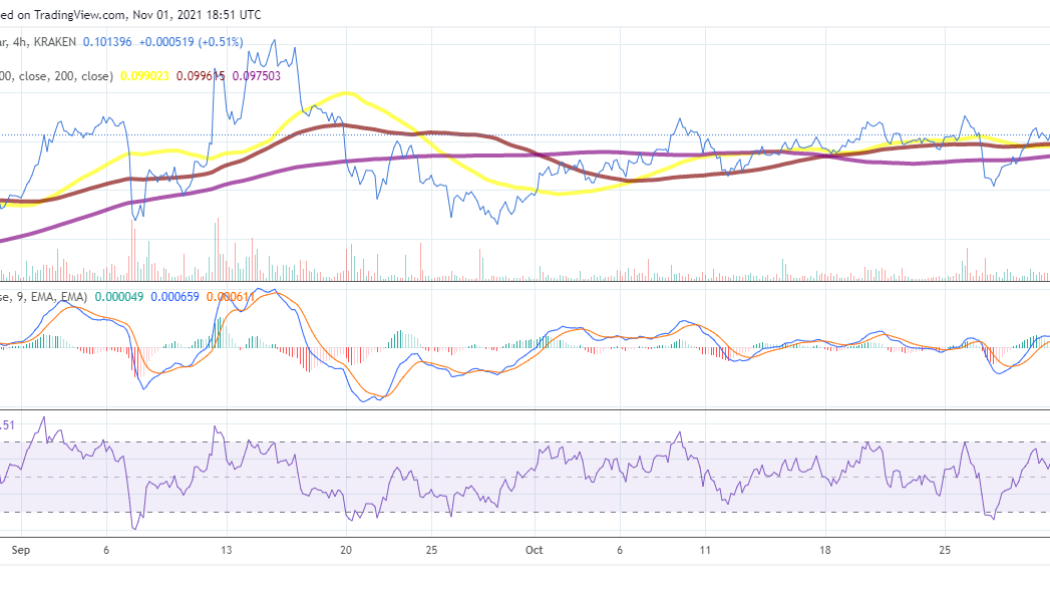Click the yellow MA value 0.099023
Screen dimensions: 1050x600
(x=144, y=75)
